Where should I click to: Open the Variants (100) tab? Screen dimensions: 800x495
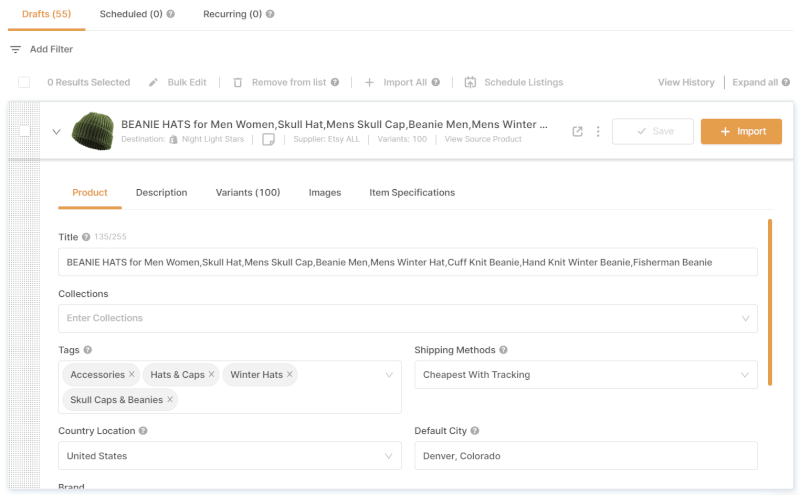pyautogui.click(x=248, y=193)
